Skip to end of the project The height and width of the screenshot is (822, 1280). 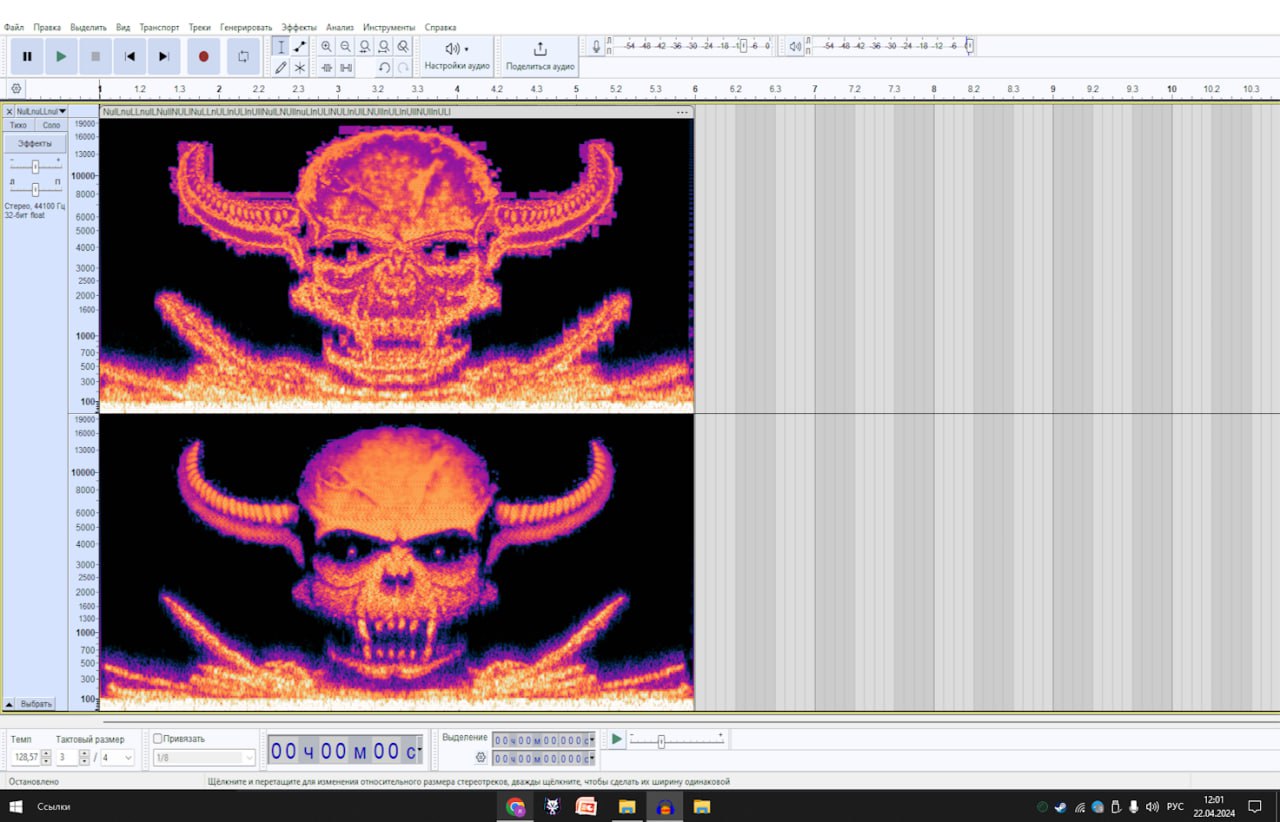pos(163,57)
